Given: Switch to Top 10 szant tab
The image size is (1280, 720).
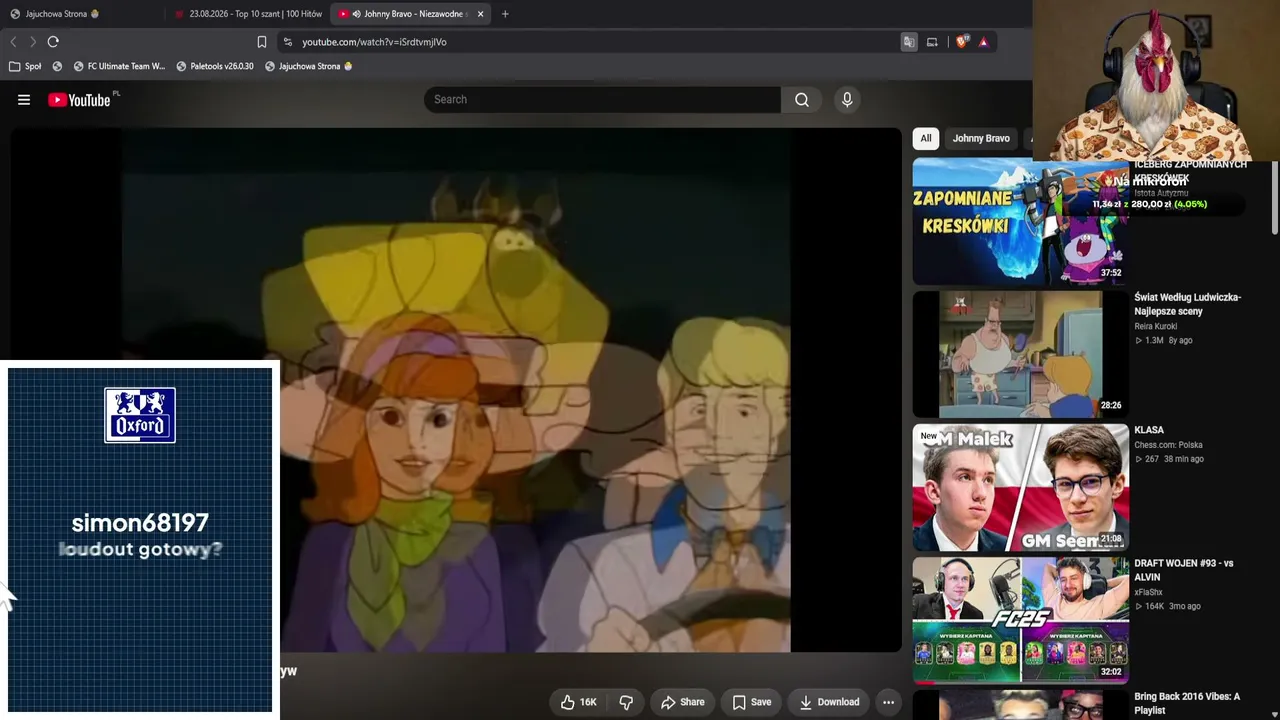Looking at the screenshot, I should click(x=248, y=14).
